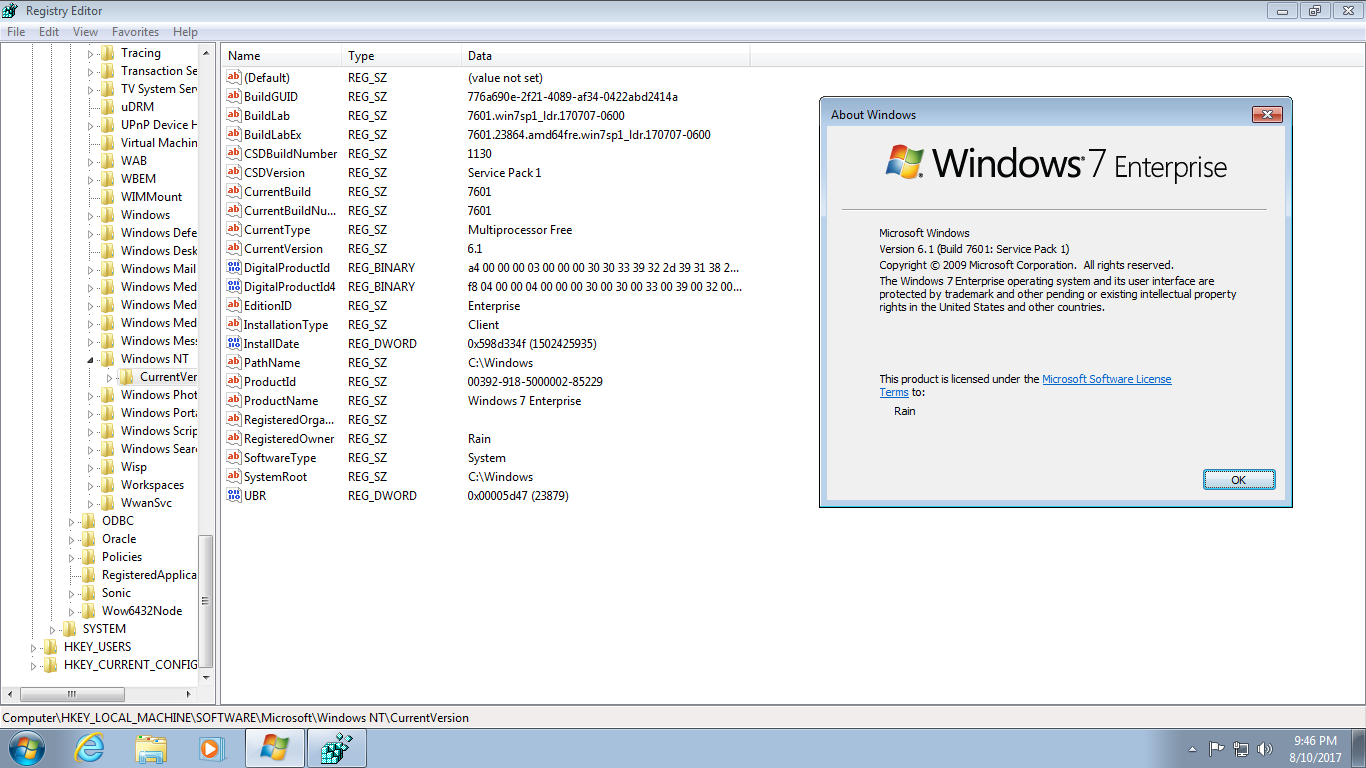Expand the SYSTEM hive node

click(53, 629)
